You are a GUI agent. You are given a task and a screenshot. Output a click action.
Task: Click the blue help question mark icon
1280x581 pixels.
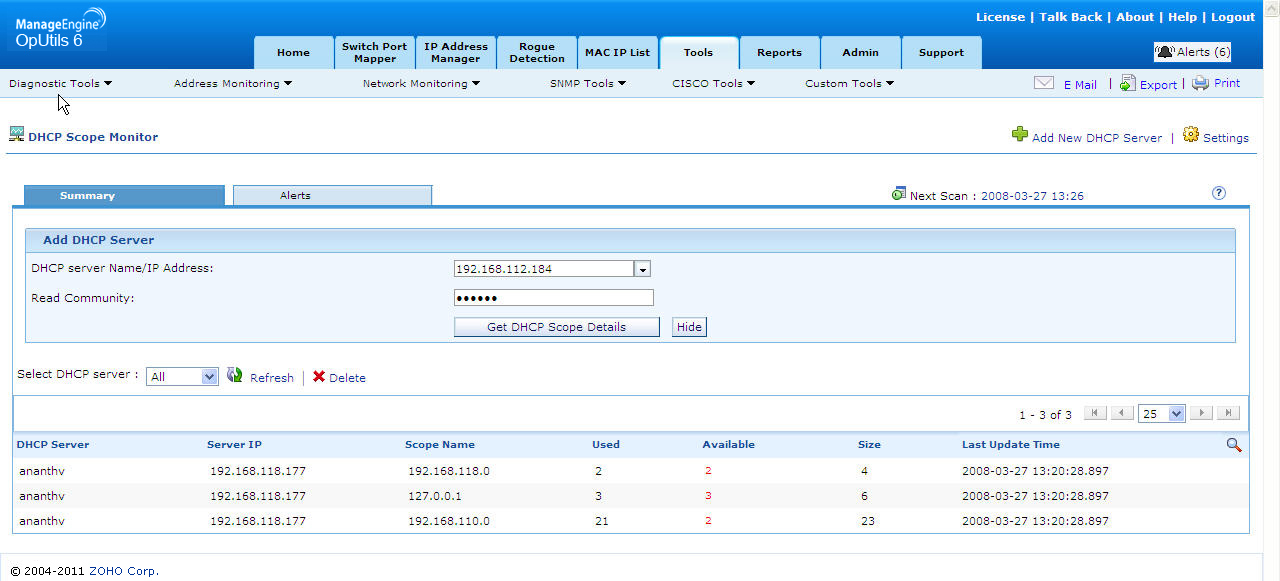tap(1218, 193)
